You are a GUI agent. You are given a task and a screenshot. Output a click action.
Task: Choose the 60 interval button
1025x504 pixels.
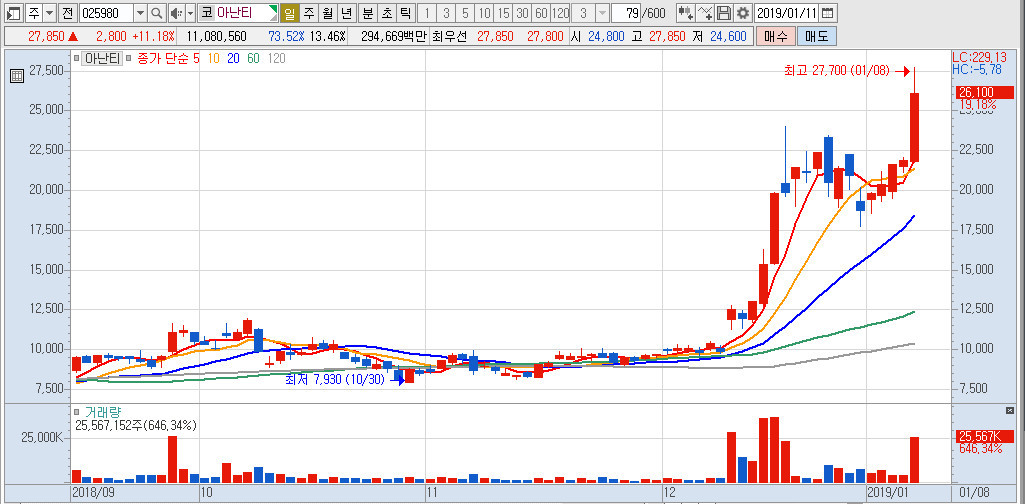coord(541,12)
